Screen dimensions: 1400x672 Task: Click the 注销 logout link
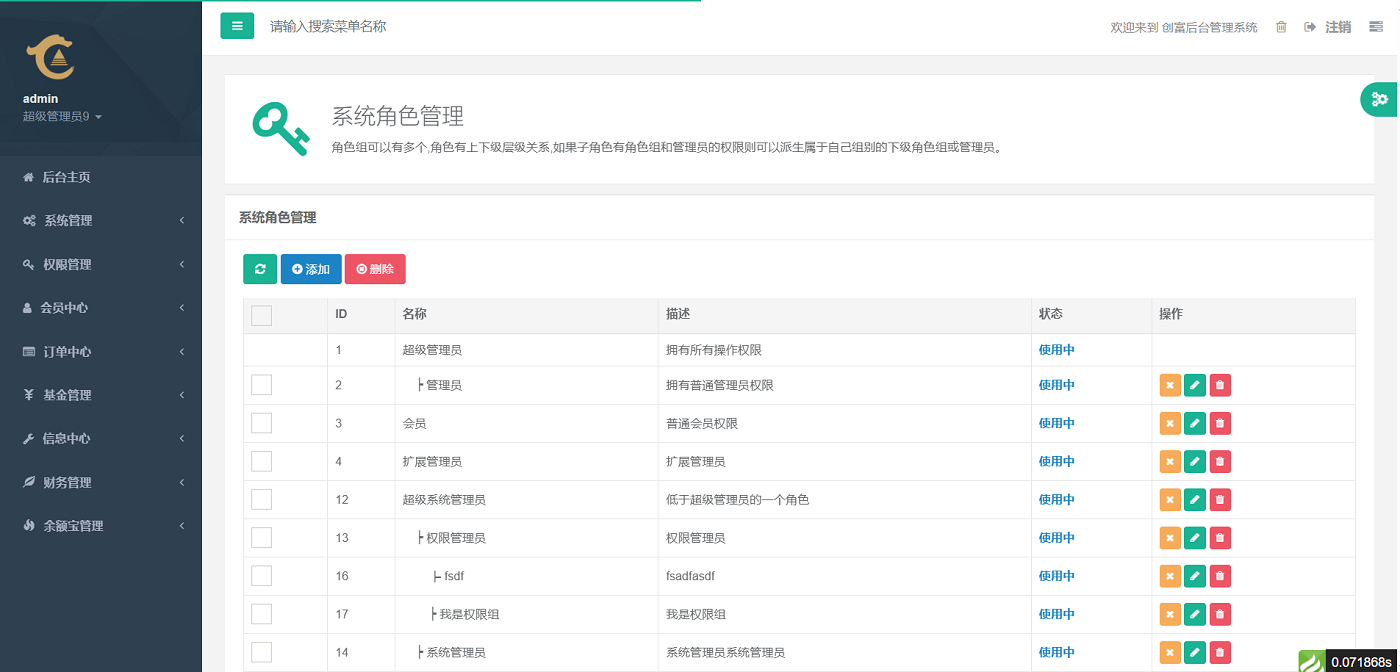pyautogui.click(x=1328, y=27)
